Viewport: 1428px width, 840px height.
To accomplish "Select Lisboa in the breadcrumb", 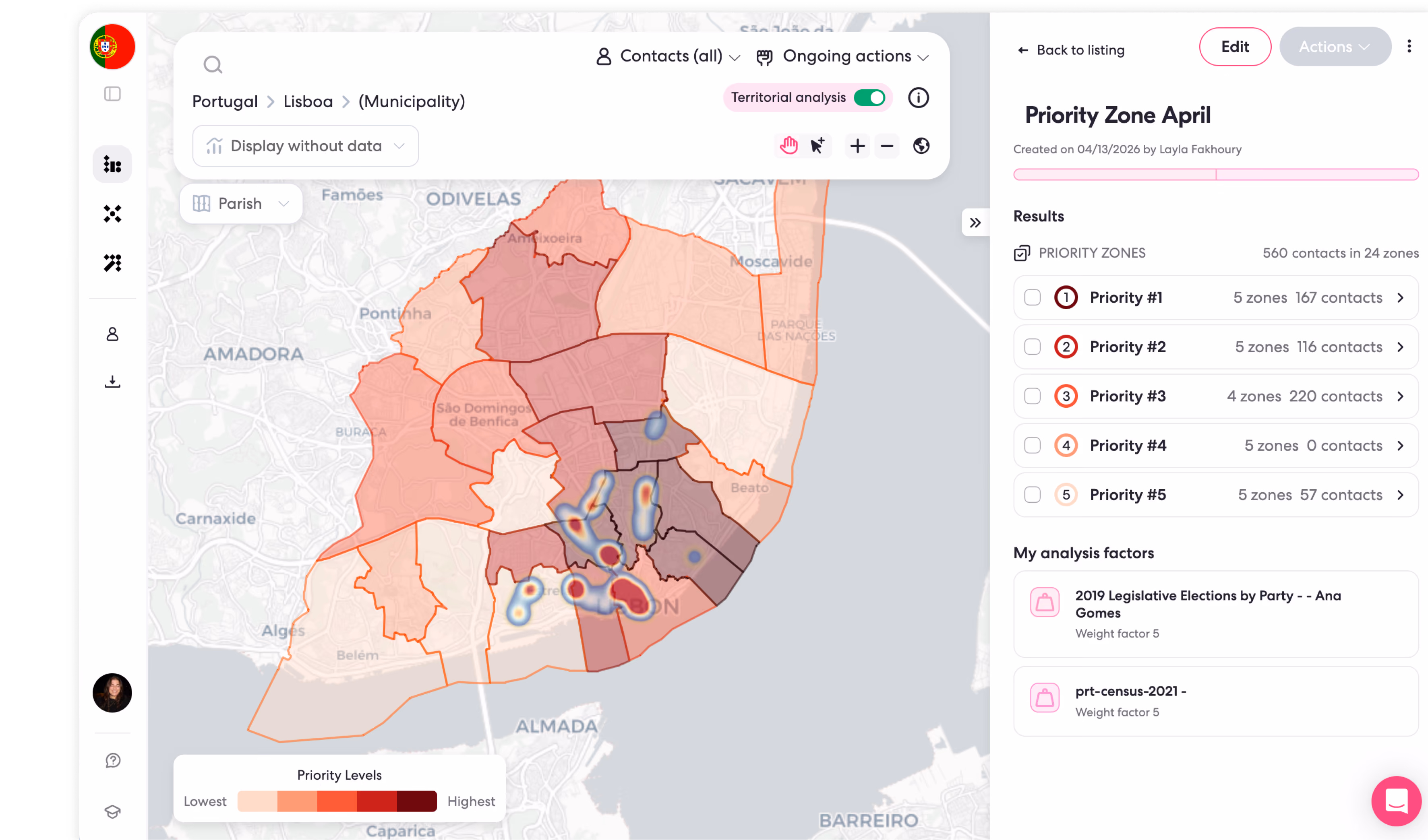I will tap(308, 101).
